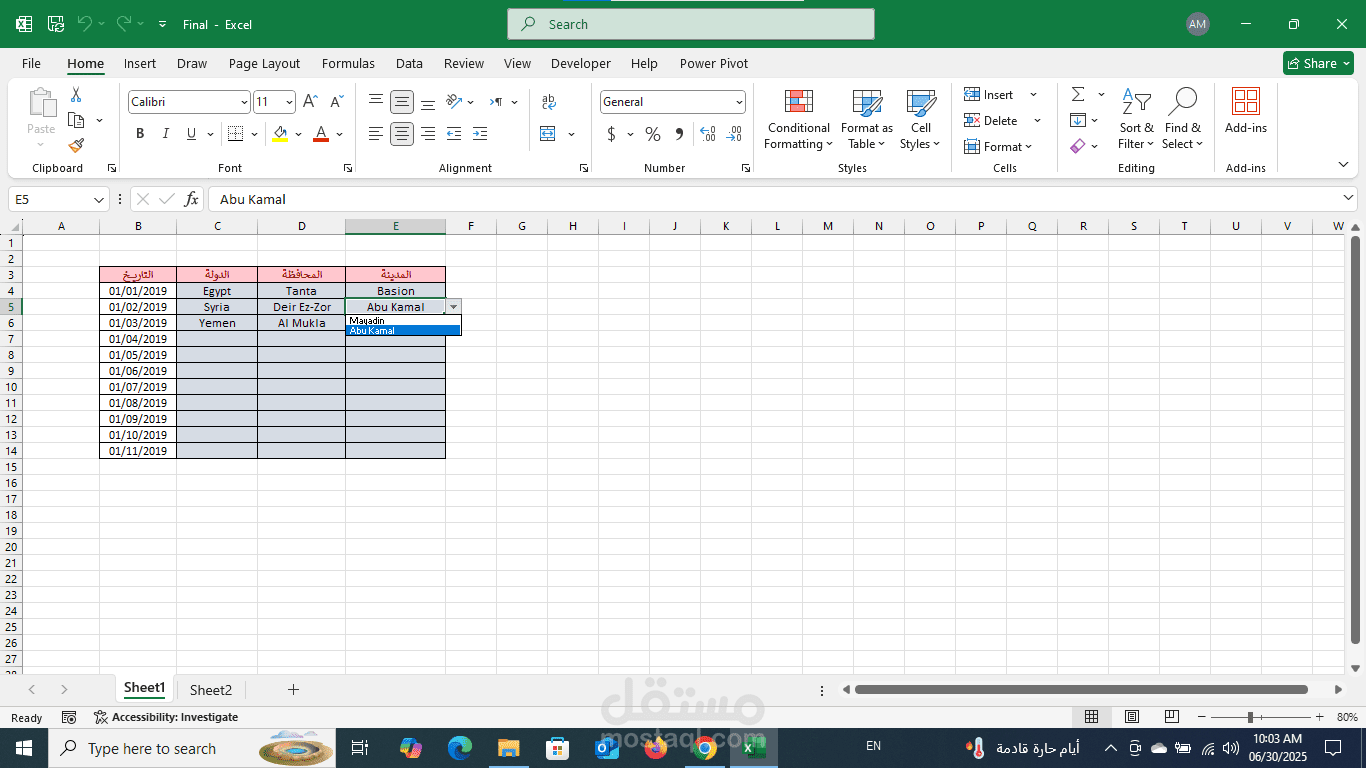Click the Sort & Filter button

1136,118
